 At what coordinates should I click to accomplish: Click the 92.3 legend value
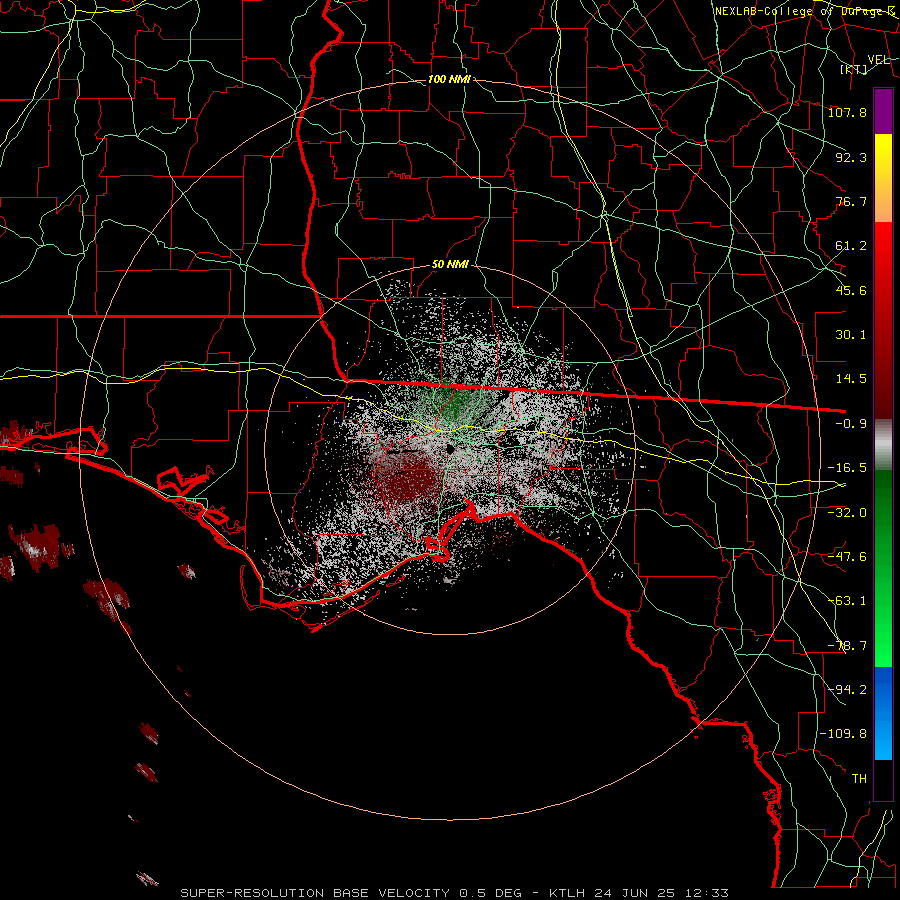tap(851, 157)
